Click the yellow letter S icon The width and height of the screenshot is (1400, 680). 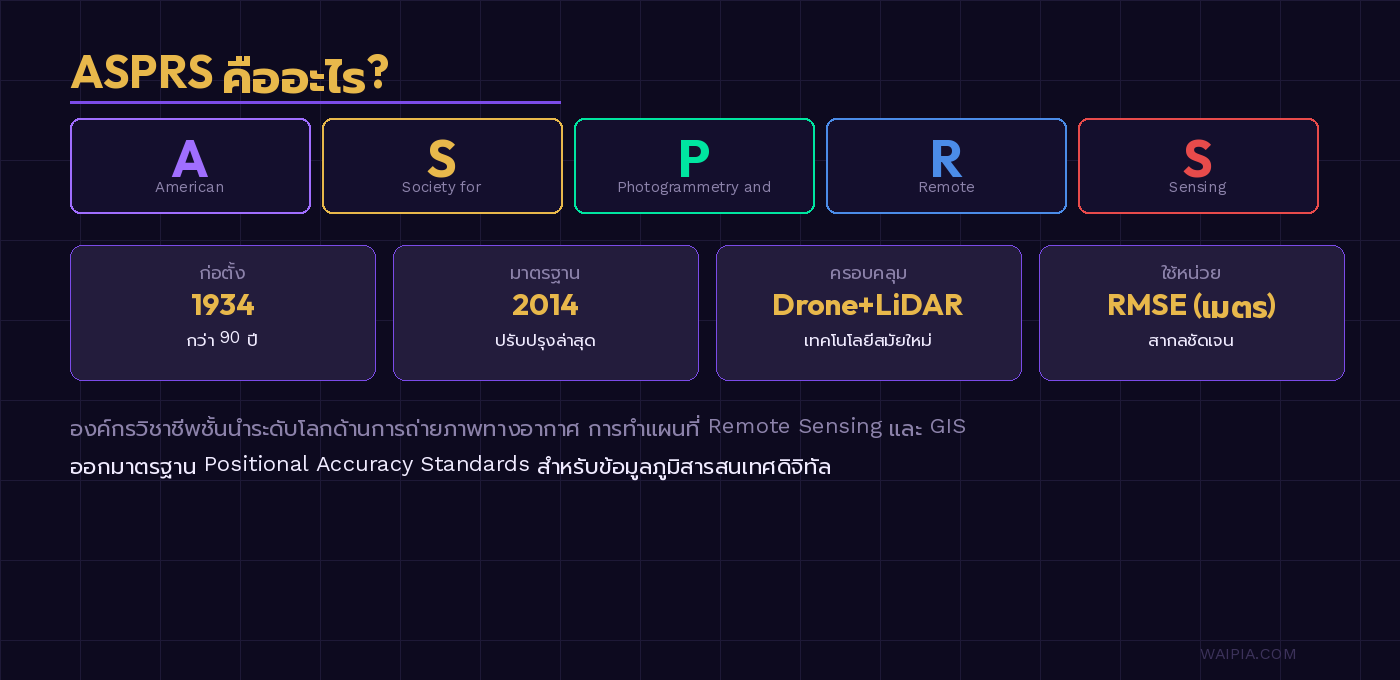tap(442, 158)
